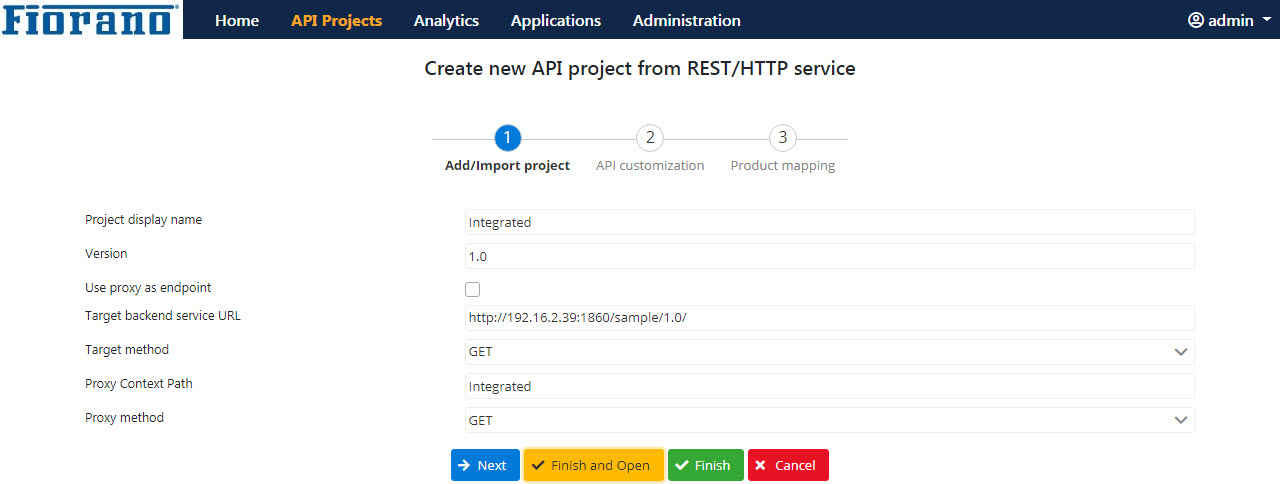Screen dimensions: 1280x484
Task: Click the Finish and Open button
Action: click(x=594, y=465)
